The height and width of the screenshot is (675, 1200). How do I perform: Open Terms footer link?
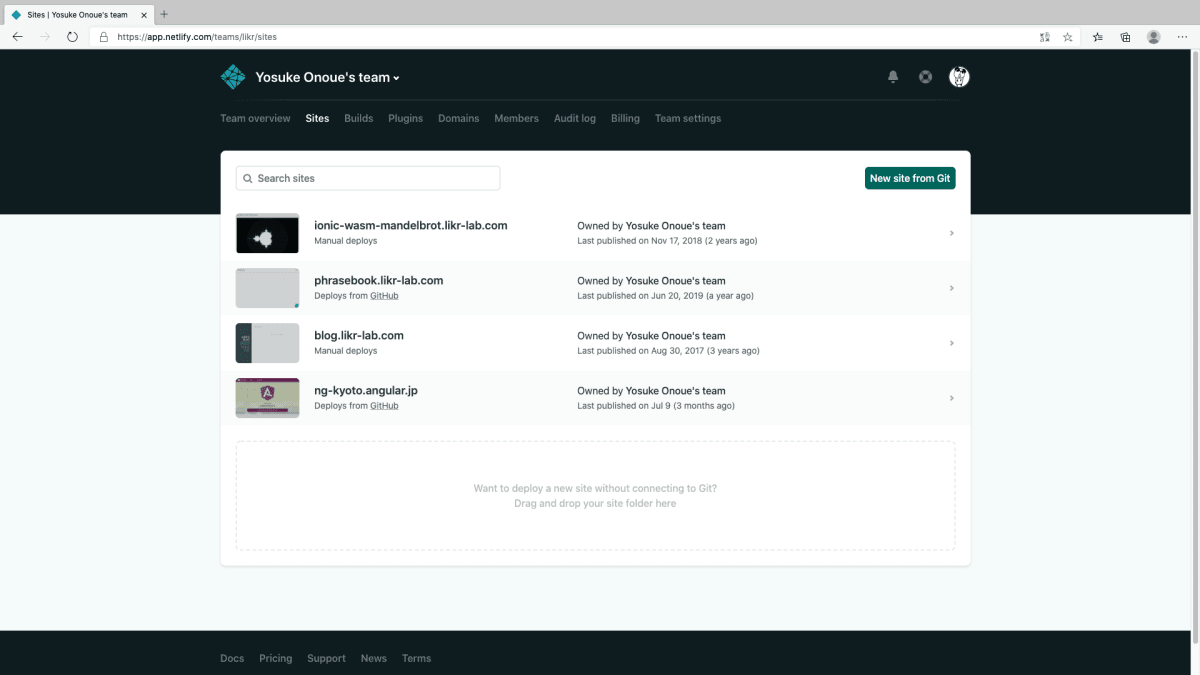(416, 658)
